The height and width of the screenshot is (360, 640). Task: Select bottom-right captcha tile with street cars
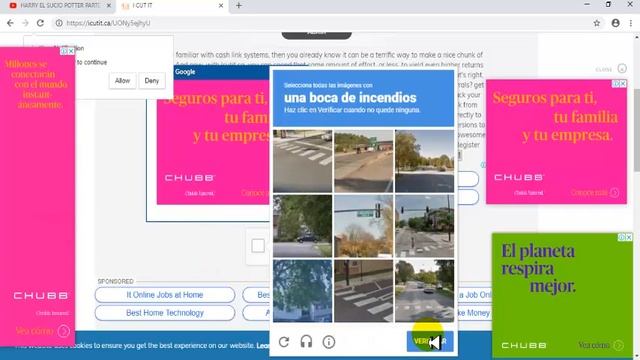pos(424,291)
